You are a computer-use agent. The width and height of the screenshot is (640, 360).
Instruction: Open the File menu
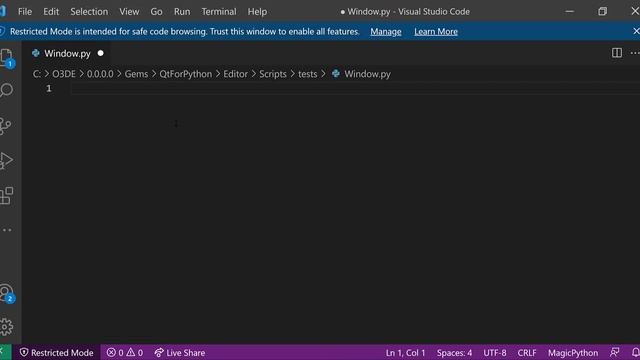(25, 11)
